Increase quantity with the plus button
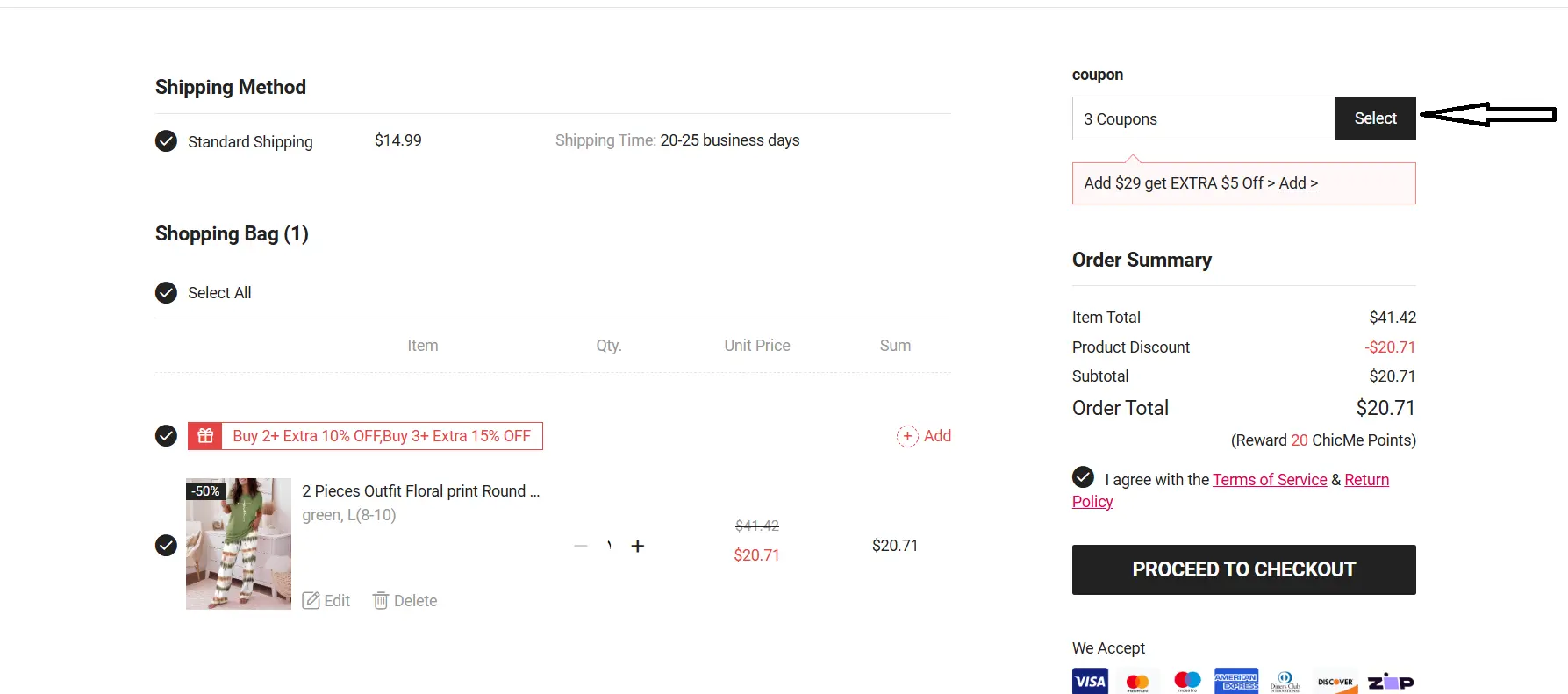Screen dimensions: 1568x694 (638, 546)
